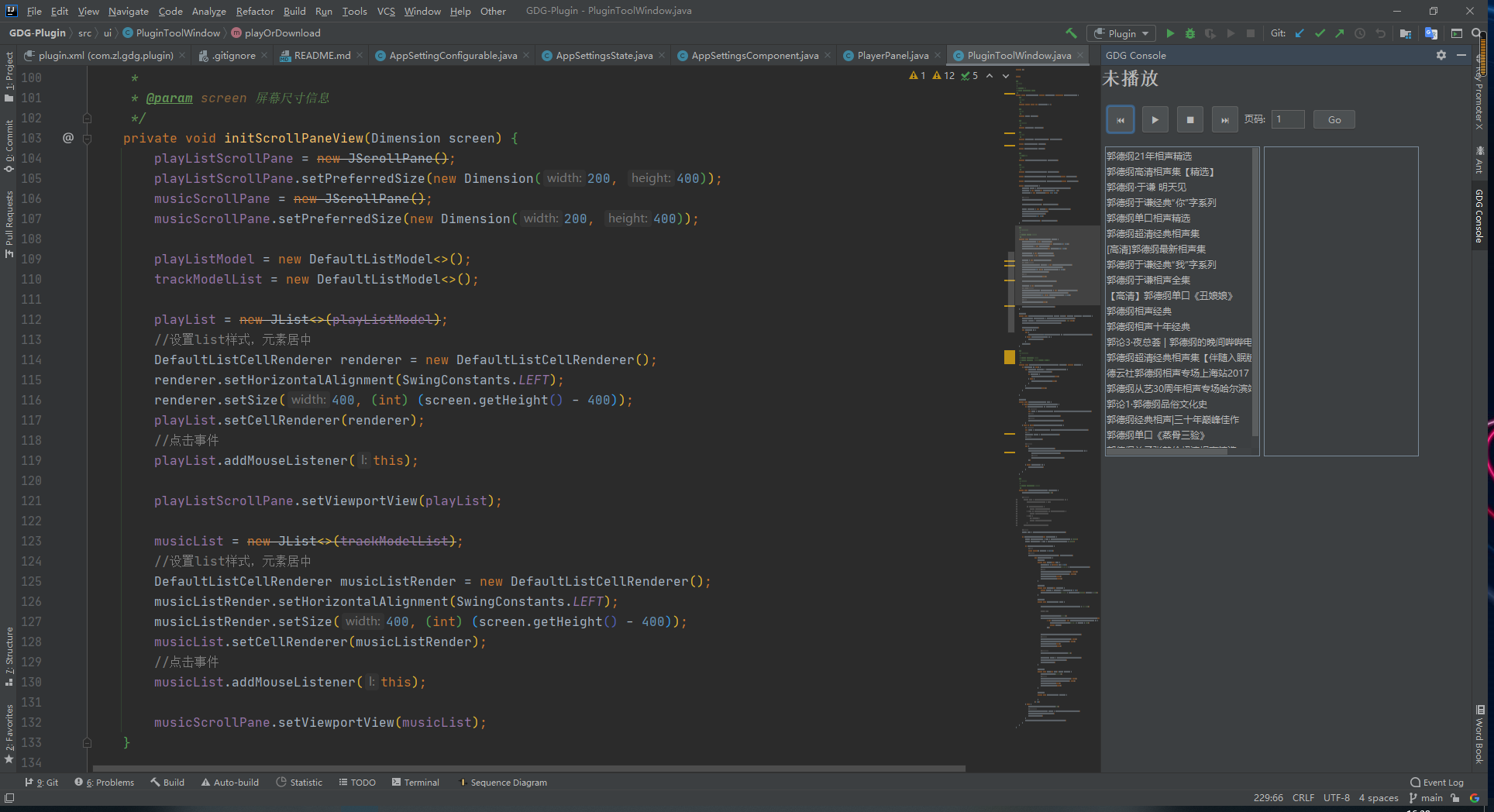The image size is (1494, 812).
Task: Toggle the Pull Requests tool window button
Action: coord(9,224)
